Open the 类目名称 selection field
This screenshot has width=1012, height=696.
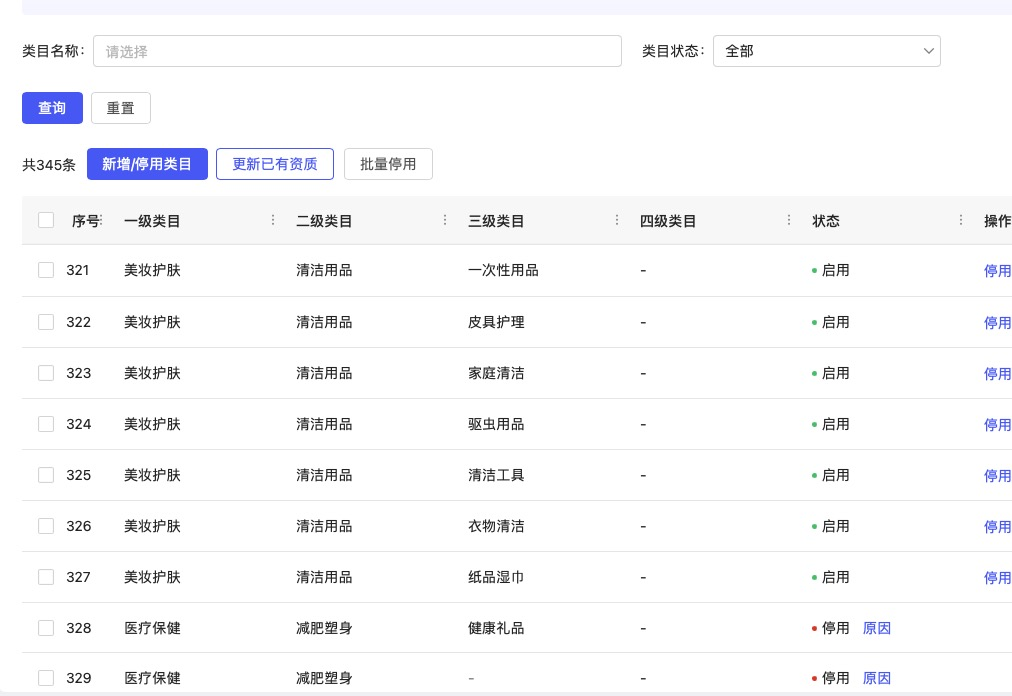357,51
